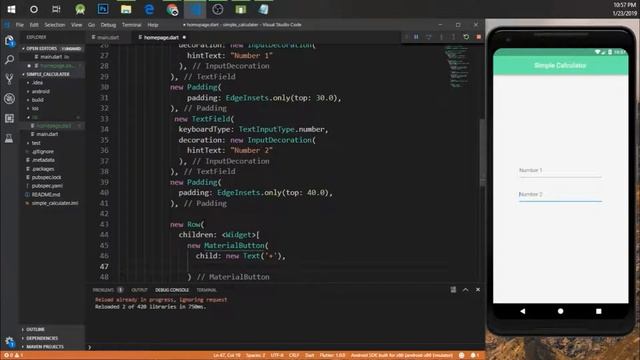Select the homepage.dart editor tab

(161, 37)
